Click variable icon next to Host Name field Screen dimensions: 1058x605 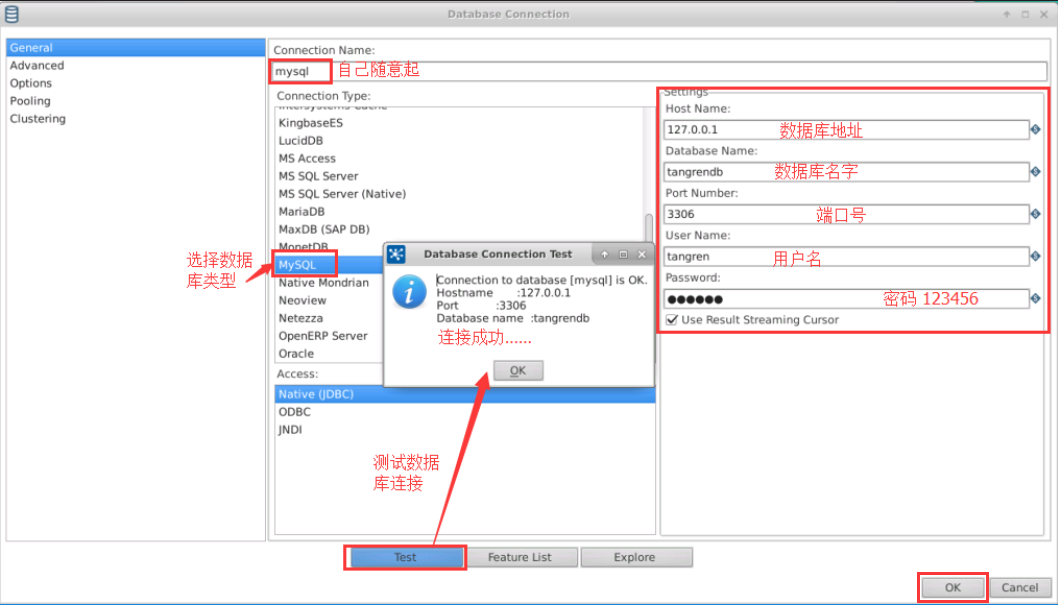point(1035,129)
